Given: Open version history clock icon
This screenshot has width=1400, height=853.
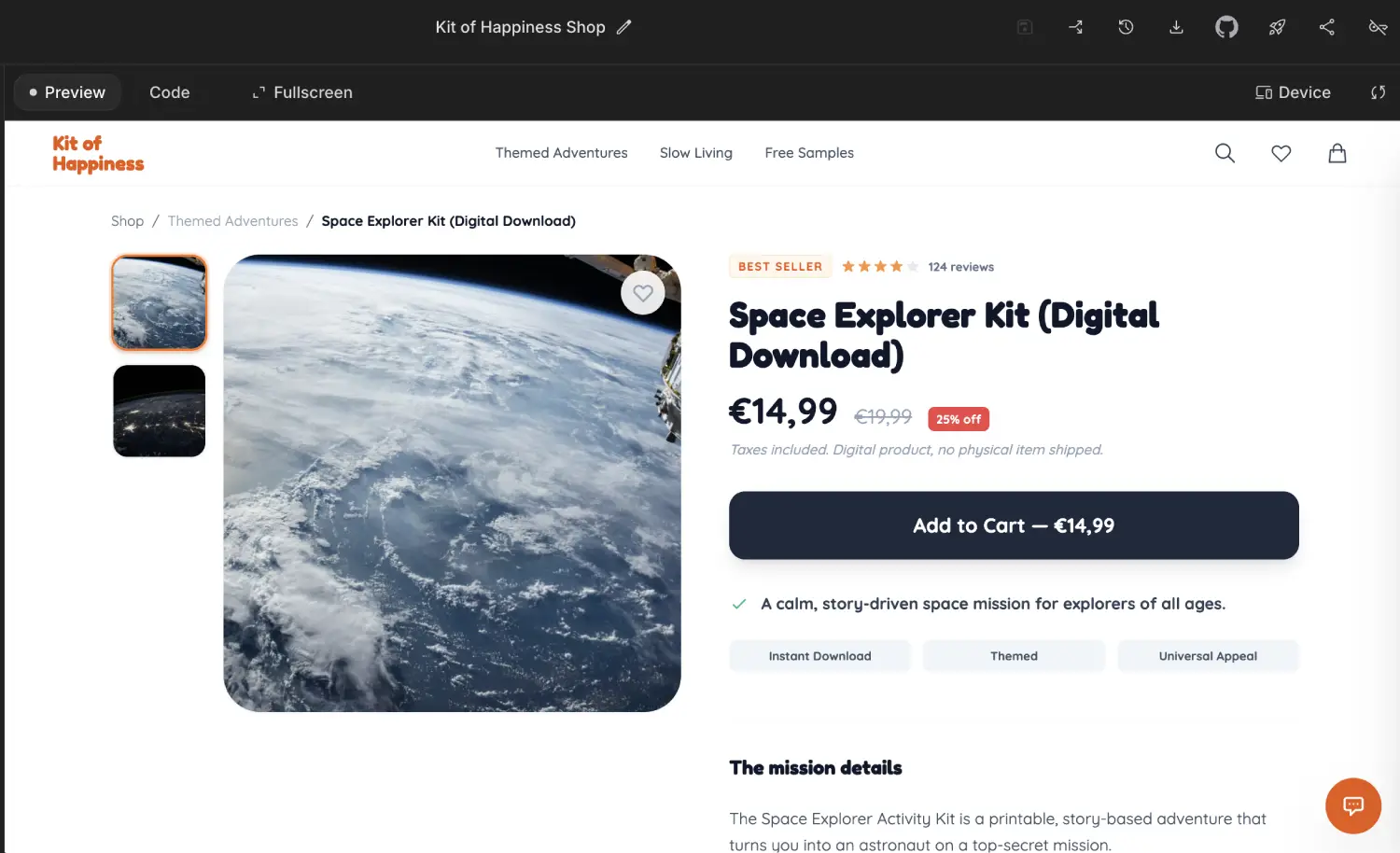Looking at the screenshot, I should click(x=1126, y=27).
